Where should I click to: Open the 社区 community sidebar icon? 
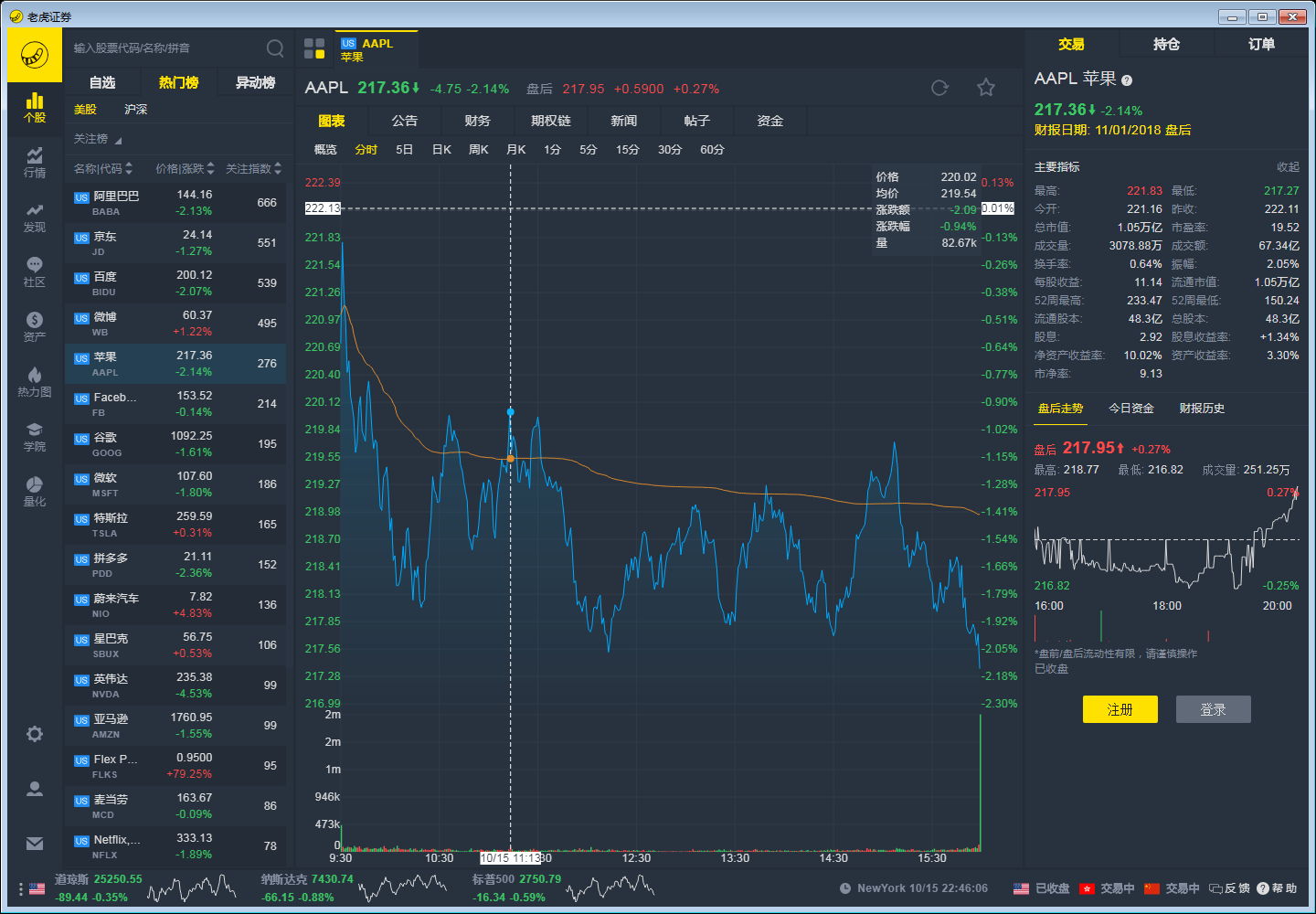(x=35, y=272)
